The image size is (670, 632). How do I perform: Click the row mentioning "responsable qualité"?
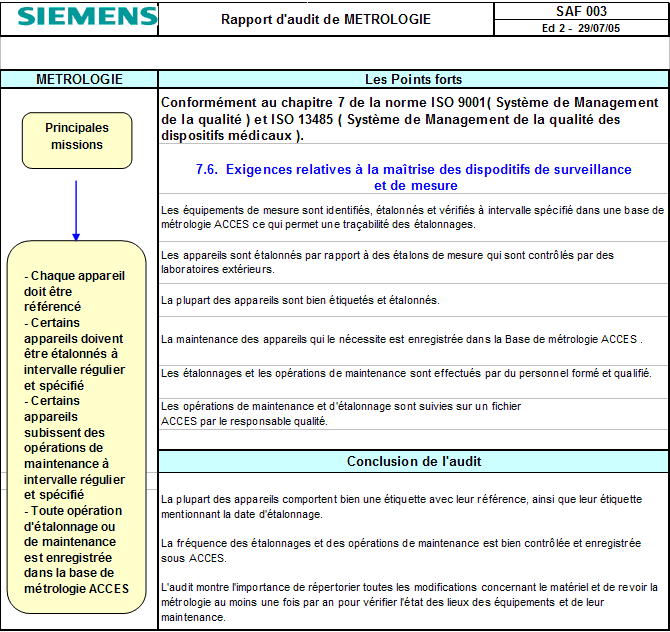click(x=340, y=414)
